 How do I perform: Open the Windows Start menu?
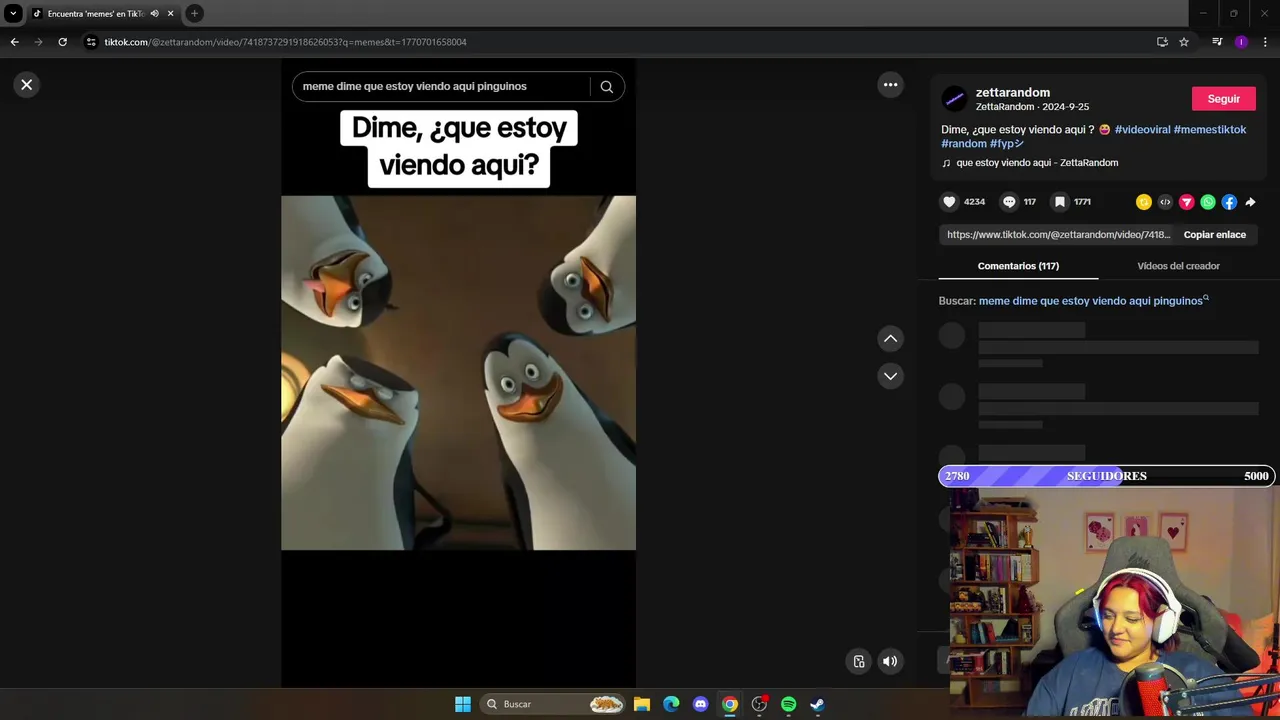coord(462,704)
